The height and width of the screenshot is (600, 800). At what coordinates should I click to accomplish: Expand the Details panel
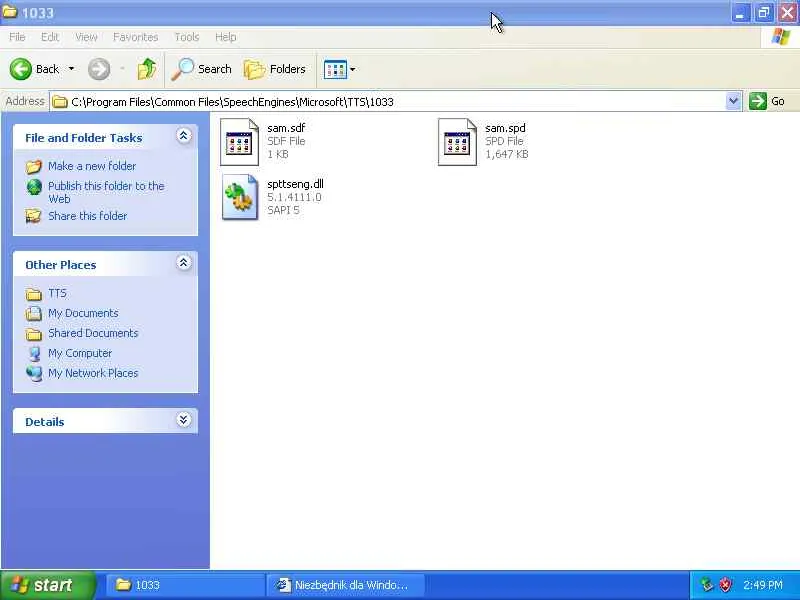[x=184, y=420]
